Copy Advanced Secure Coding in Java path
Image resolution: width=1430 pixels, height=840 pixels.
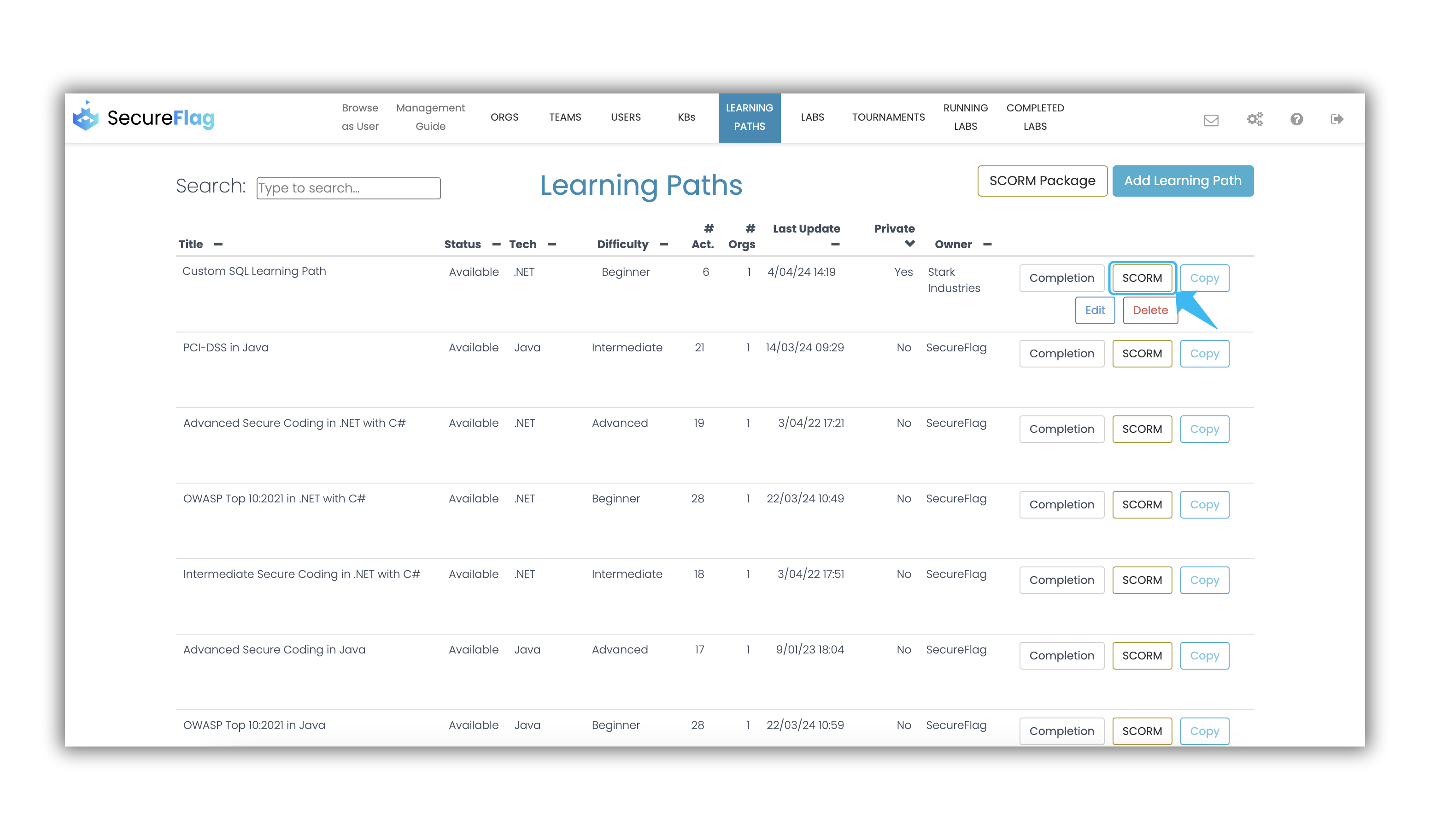click(x=1205, y=656)
